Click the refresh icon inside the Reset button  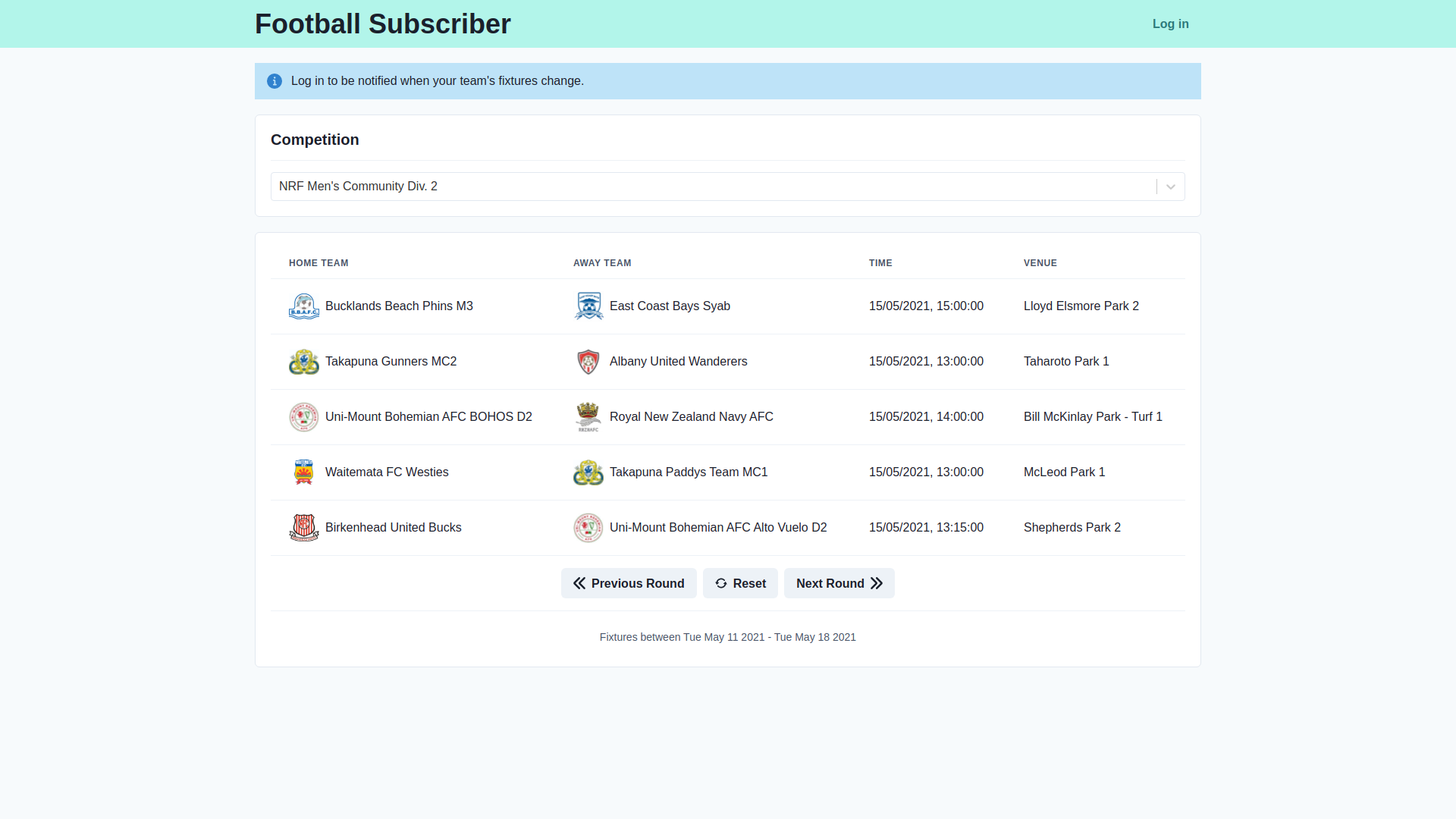pos(720,583)
